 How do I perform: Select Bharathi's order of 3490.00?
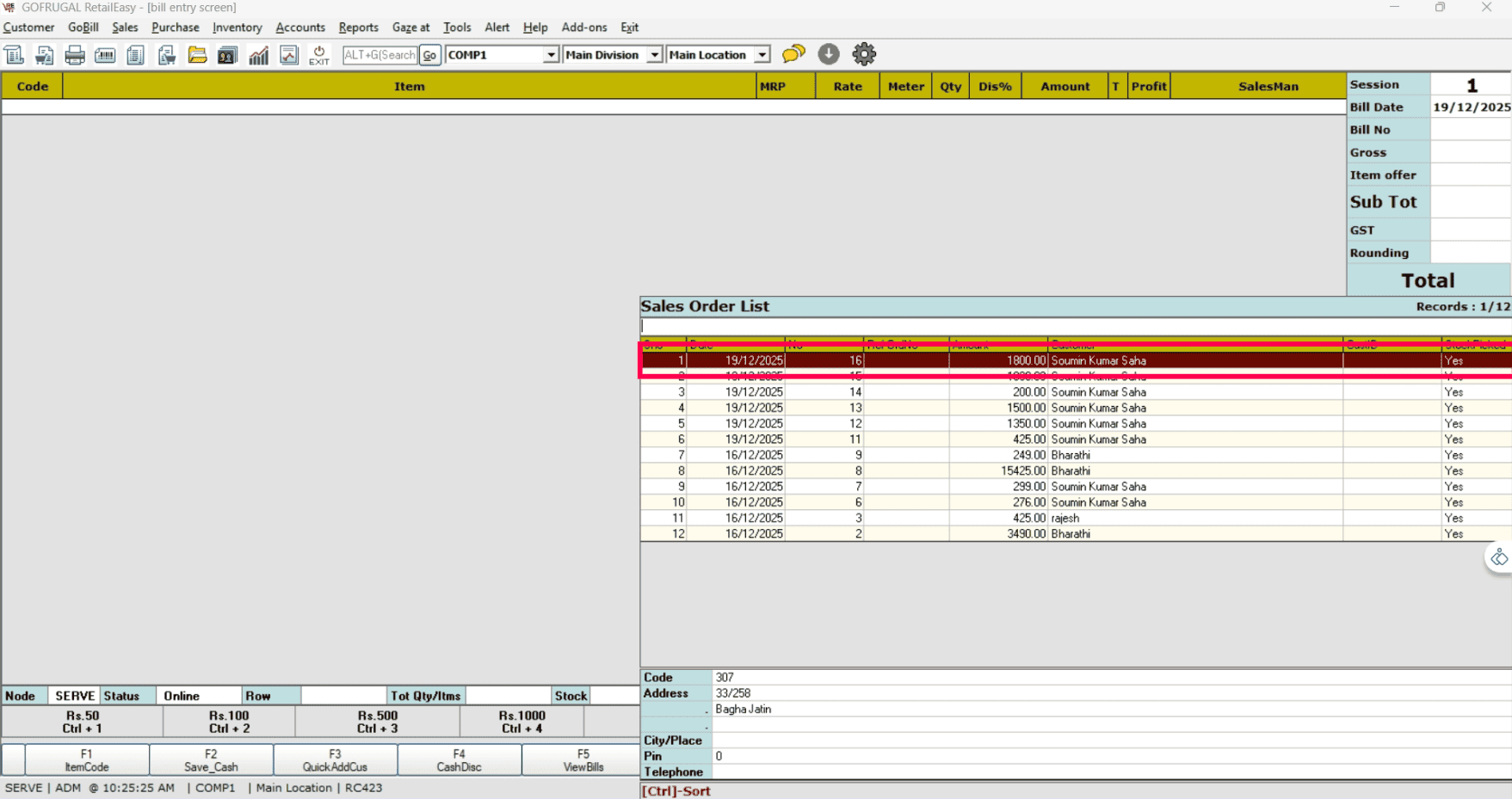click(x=1076, y=533)
